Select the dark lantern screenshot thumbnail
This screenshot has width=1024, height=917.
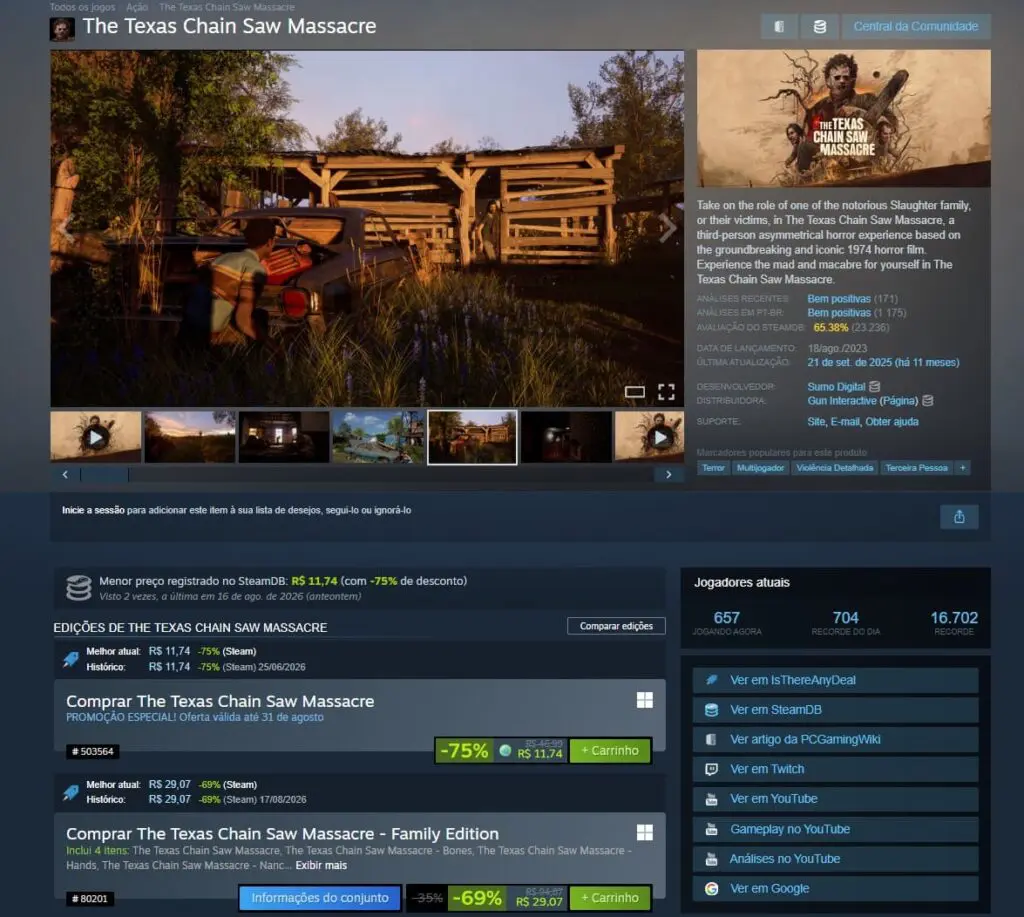pyautogui.click(x=566, y=437)
